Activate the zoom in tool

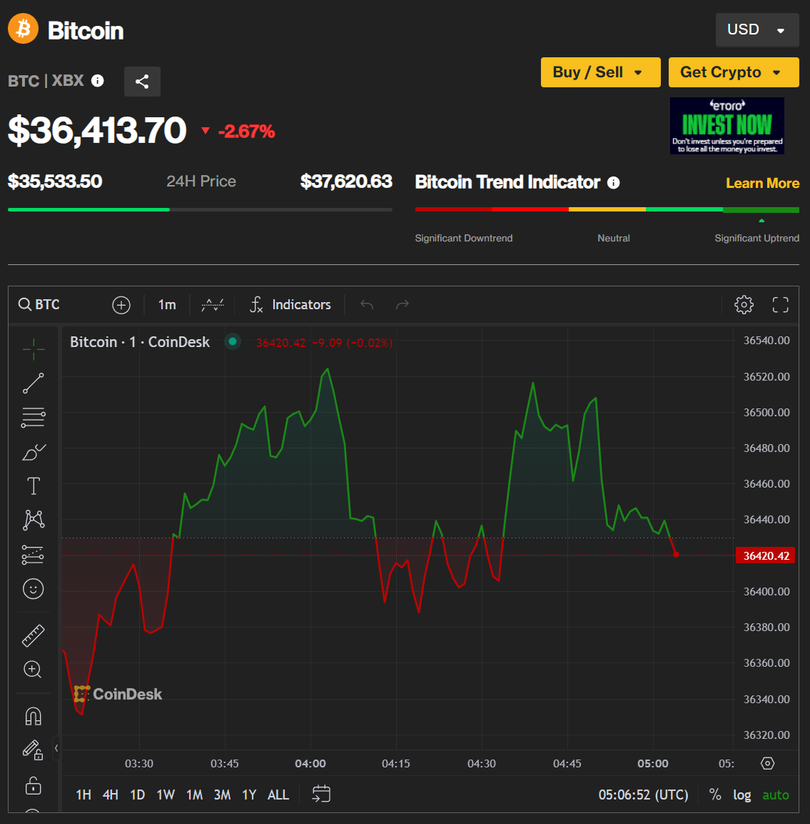click(x=33, y=670)
